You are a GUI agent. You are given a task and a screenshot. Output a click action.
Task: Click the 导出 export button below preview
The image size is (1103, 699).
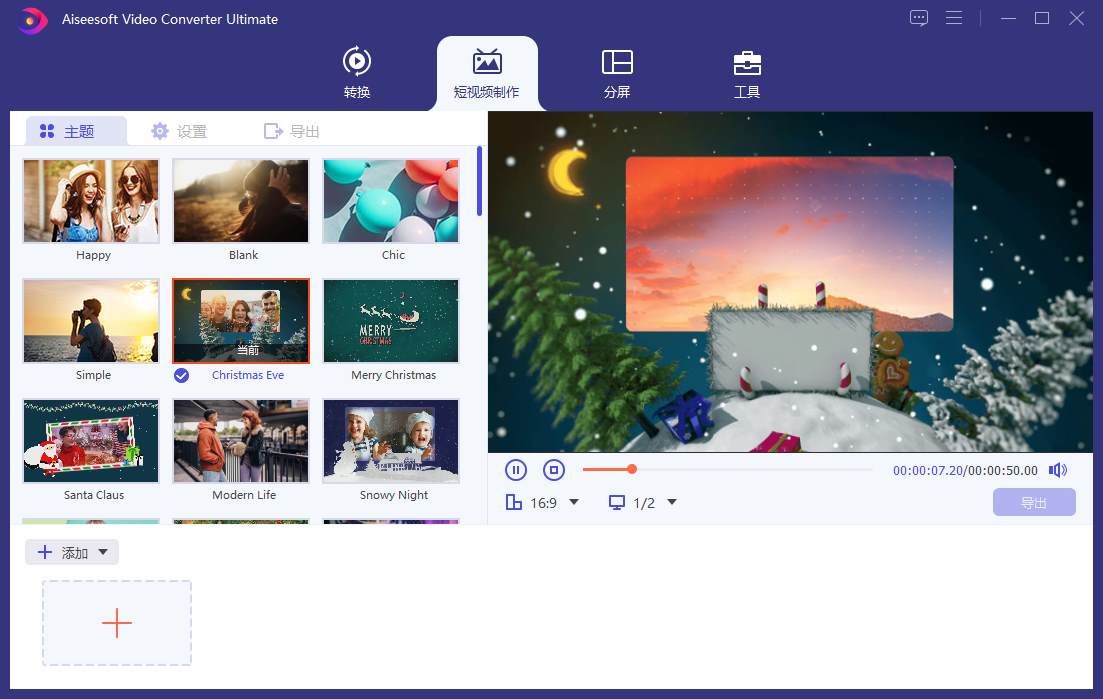tap(1034, 503)
